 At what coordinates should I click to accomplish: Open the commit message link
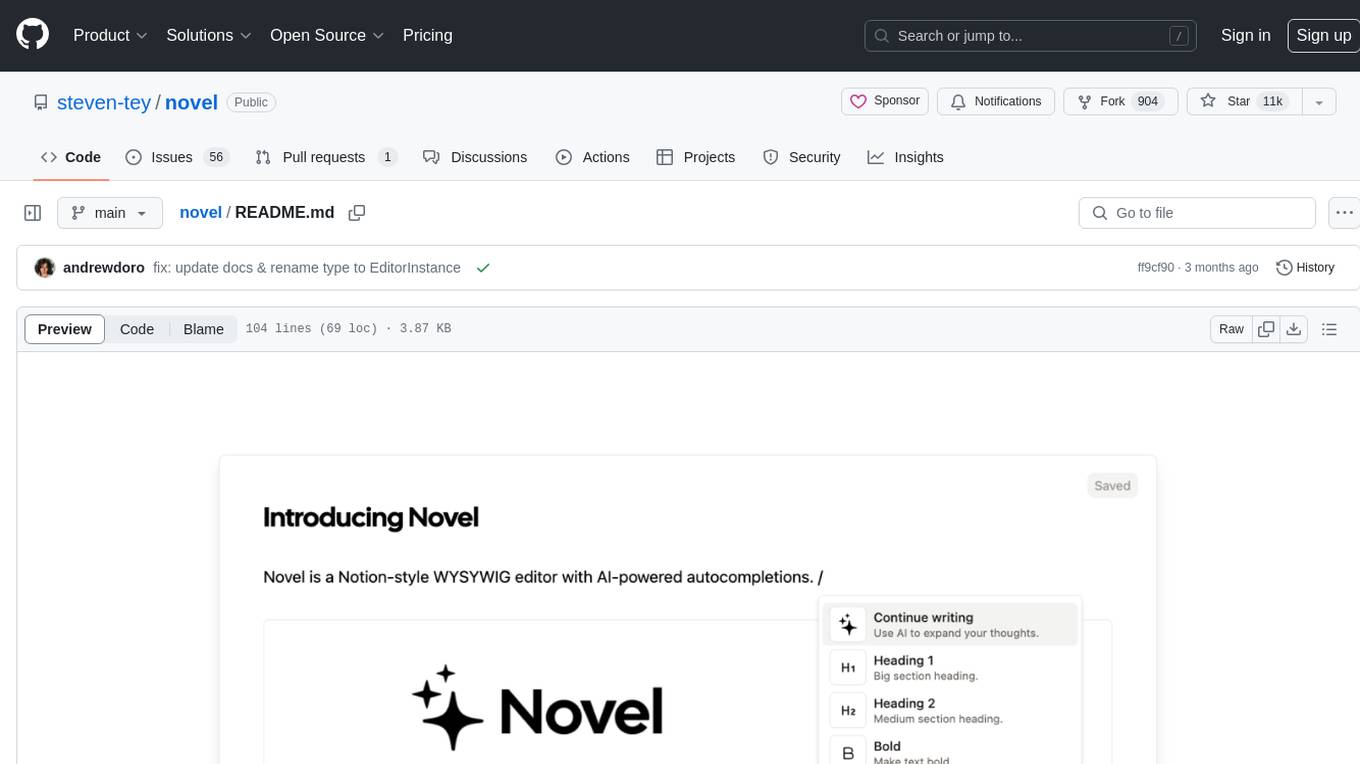tap(307, 268)
